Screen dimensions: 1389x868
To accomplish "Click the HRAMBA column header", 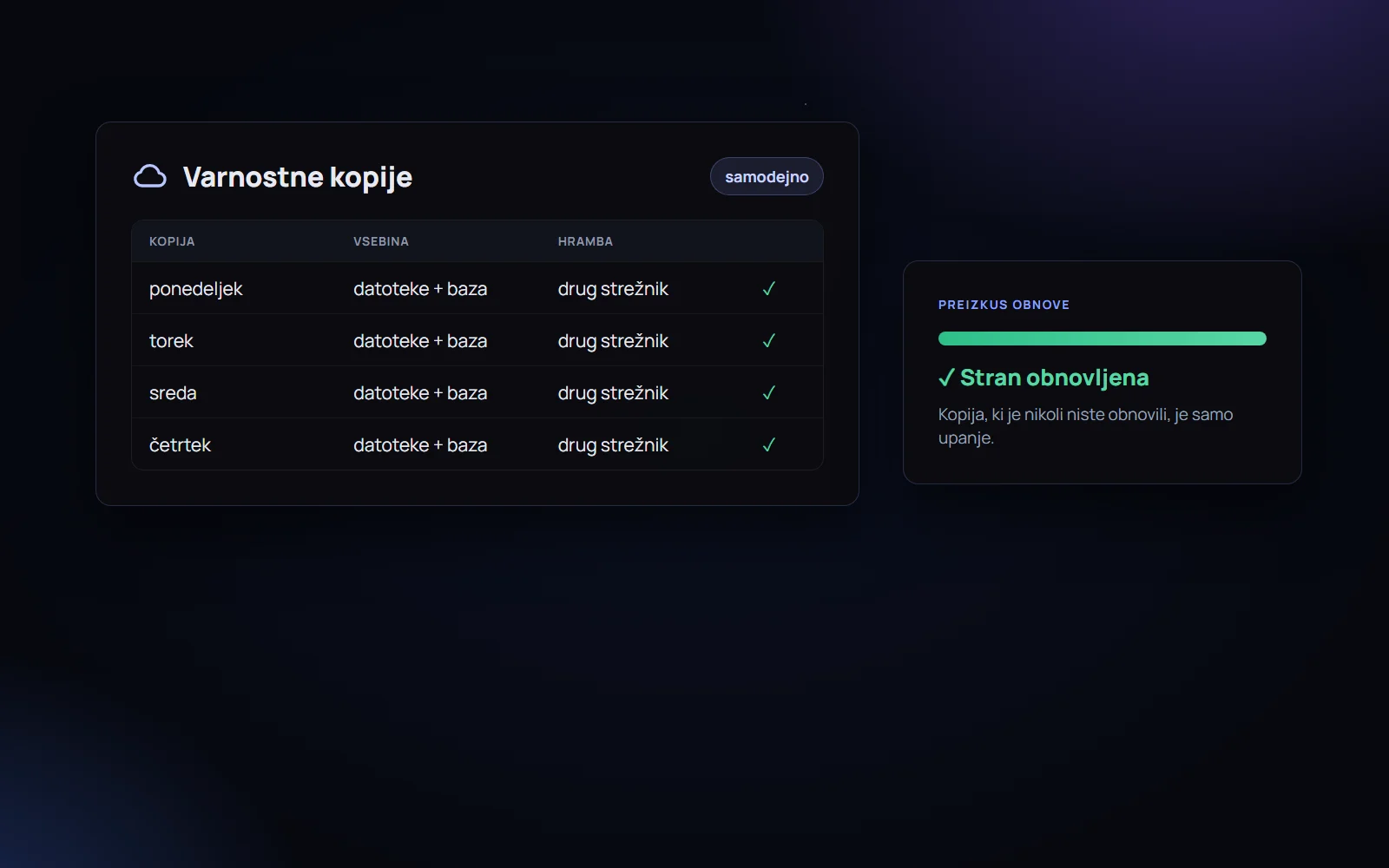I will point(585,241).
